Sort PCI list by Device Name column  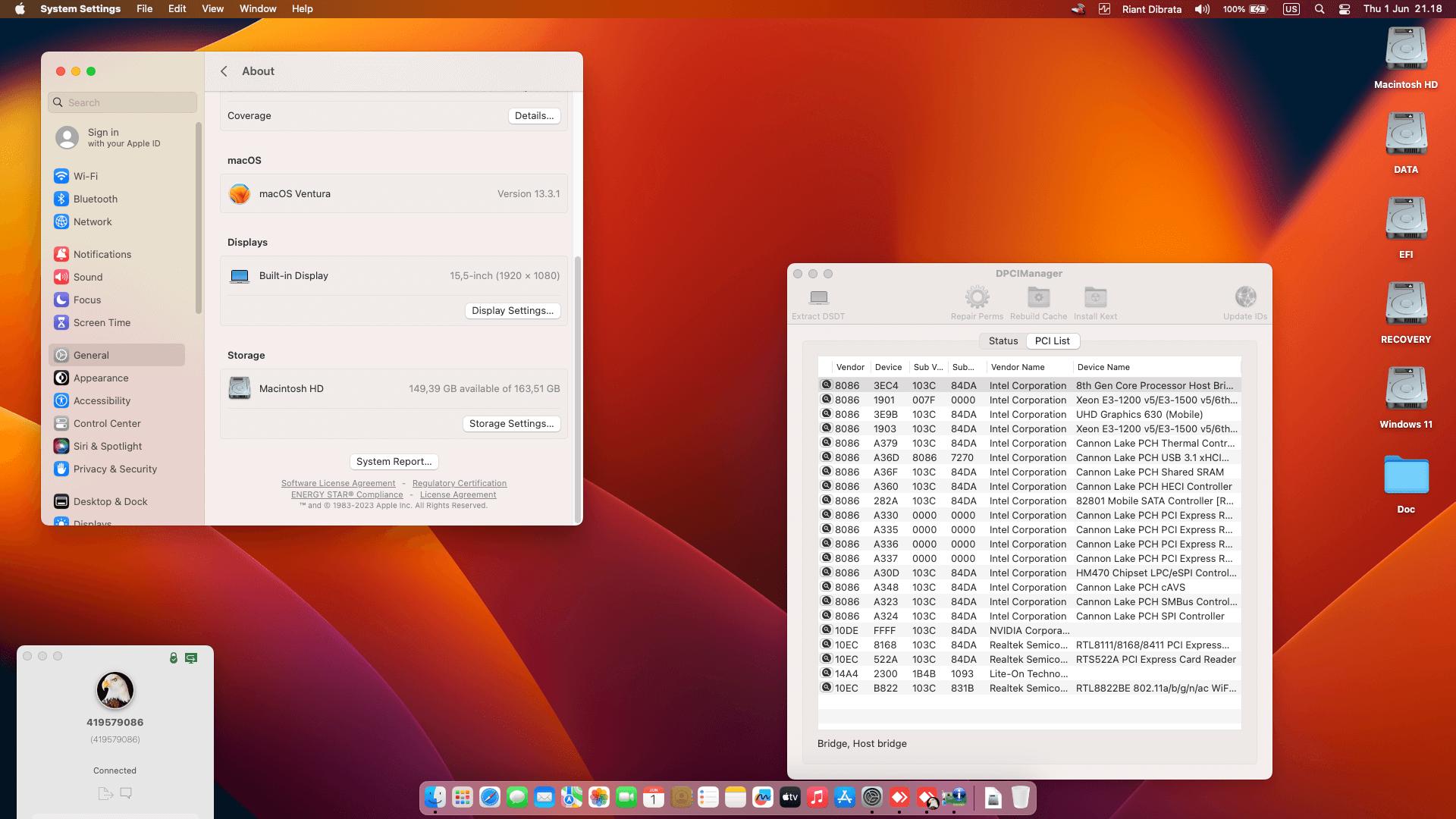[x=1156, y=368]
